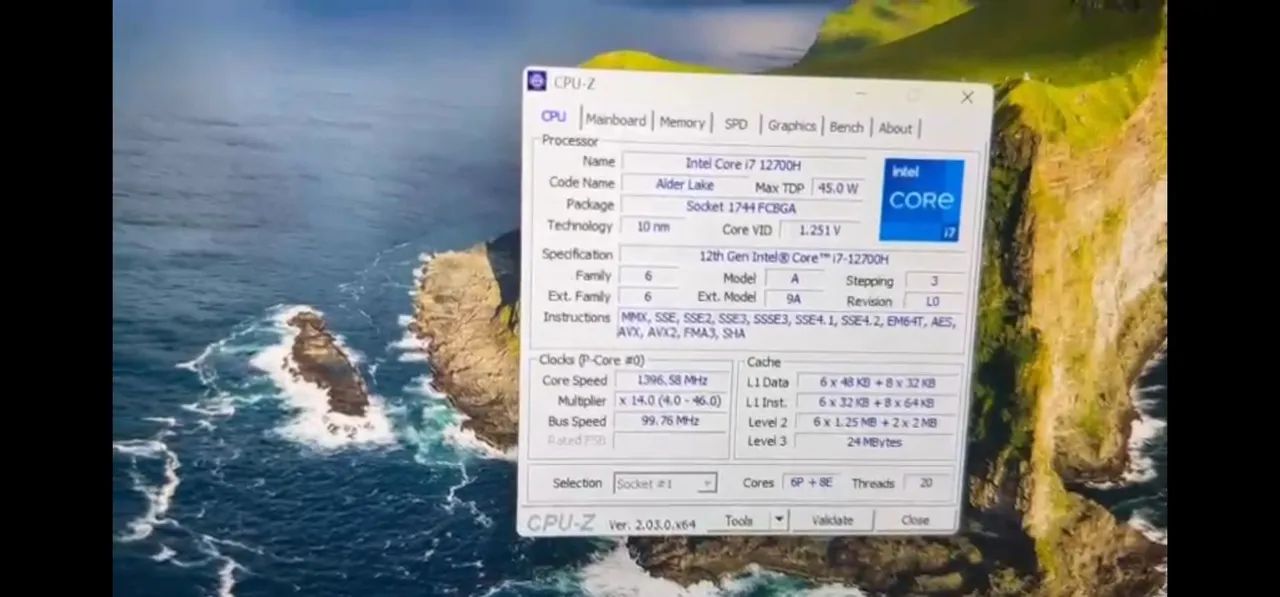Click the Level 2 cache value
This screenshot has height=597, width=1280.
pos(877,423)
